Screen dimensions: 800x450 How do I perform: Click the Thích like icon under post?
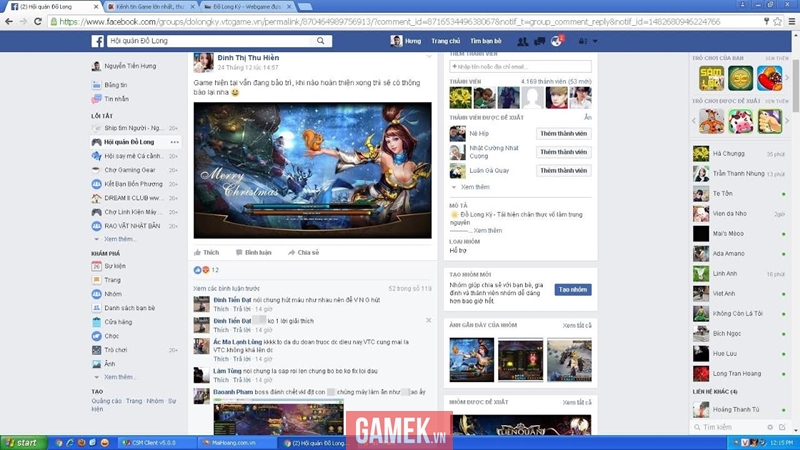[x=197, y=253]
